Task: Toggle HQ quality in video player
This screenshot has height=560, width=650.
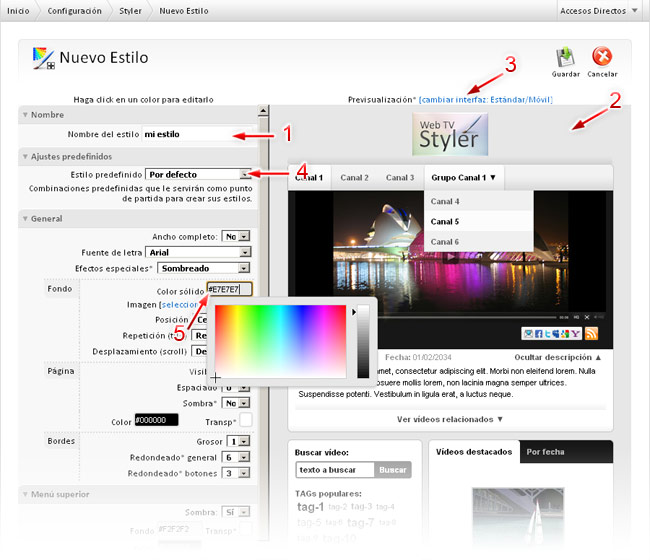Action: [x=576, y=317]
